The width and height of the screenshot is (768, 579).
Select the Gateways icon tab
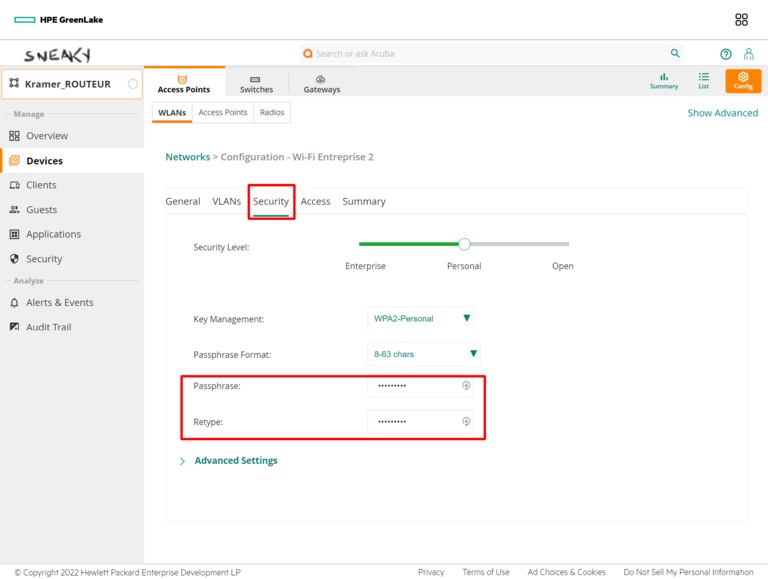point(321,84)
